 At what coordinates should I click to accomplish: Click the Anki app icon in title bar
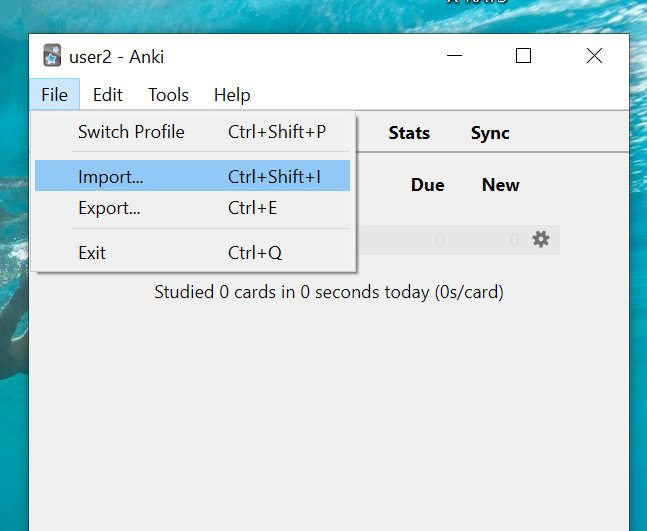pos(52,56)
